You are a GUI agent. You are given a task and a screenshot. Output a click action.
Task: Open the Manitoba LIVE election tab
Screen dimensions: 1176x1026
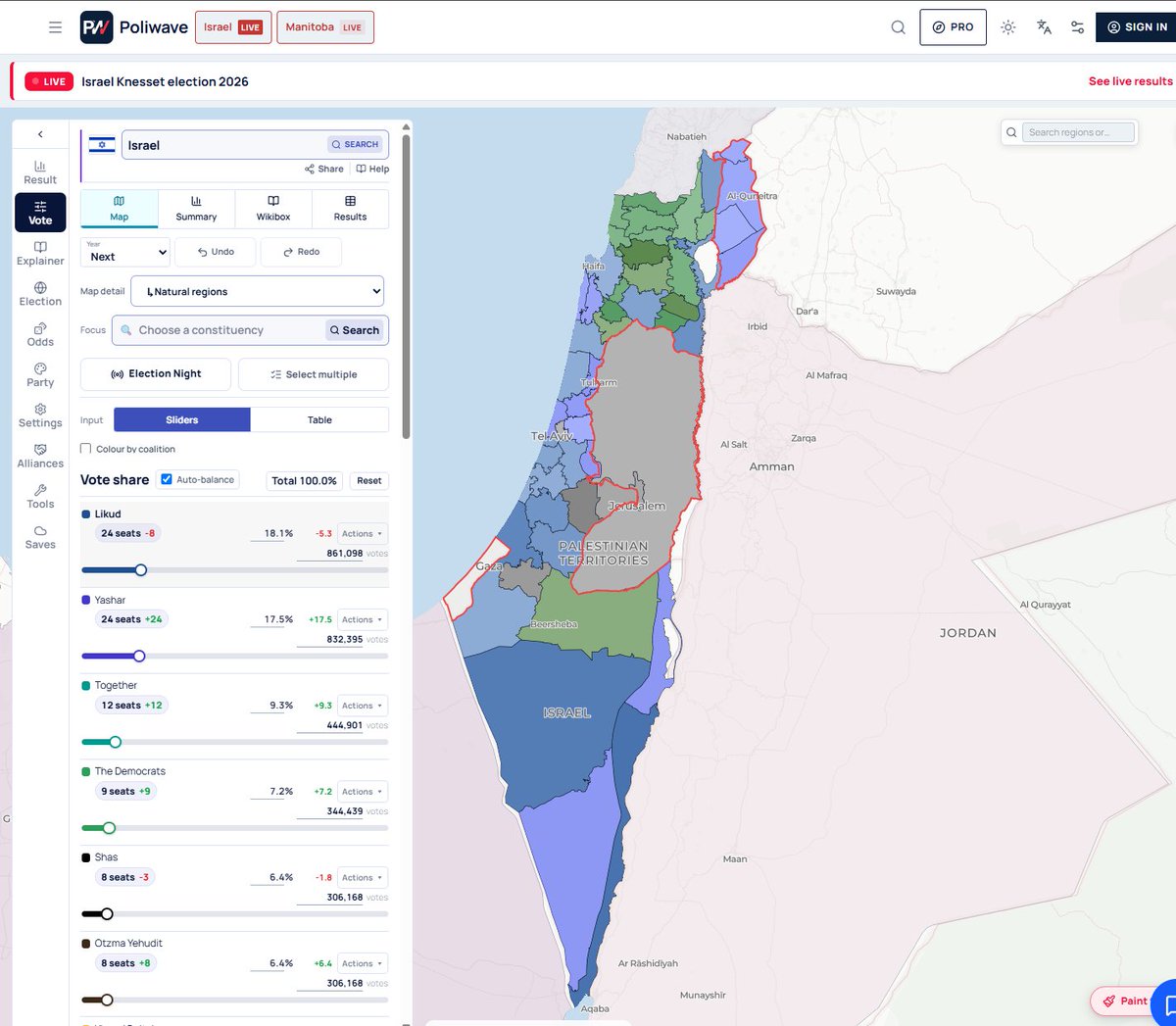(325, 27)
